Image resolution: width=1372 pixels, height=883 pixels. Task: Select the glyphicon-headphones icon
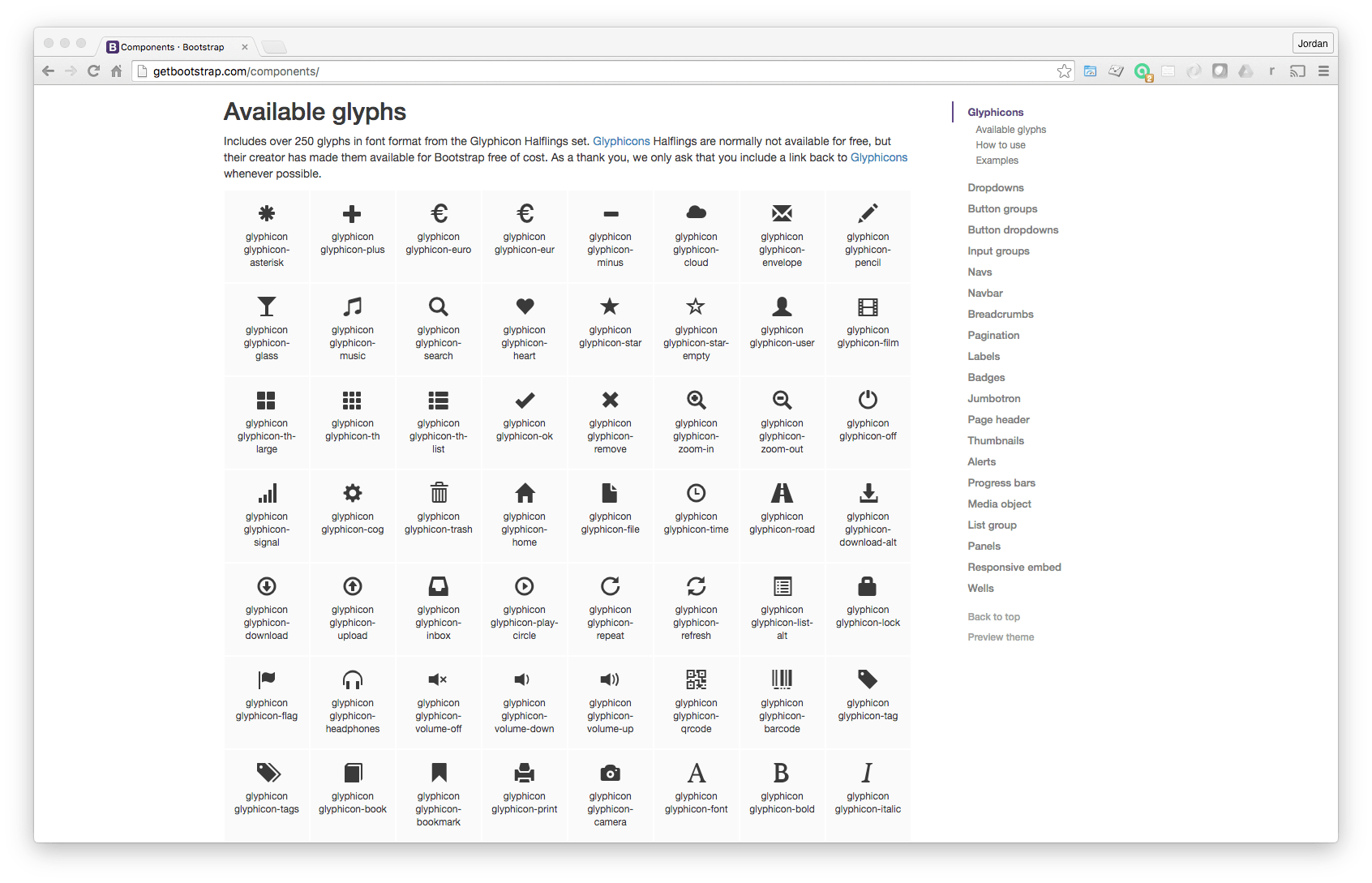click(352, 679)
